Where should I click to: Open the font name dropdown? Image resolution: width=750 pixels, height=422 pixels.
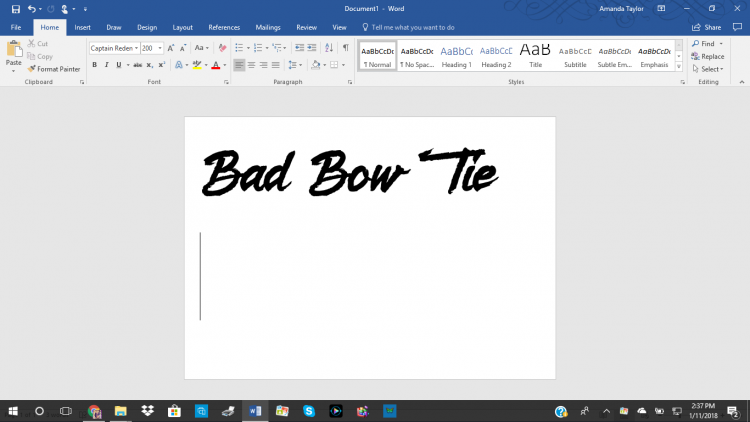[136, 48]
